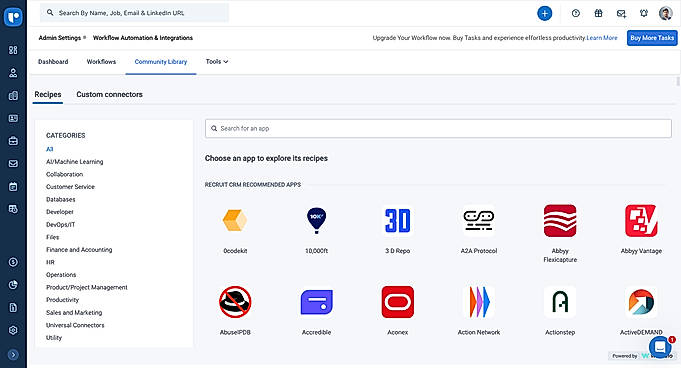Choose the Action Network app

[x=479, y=302]
